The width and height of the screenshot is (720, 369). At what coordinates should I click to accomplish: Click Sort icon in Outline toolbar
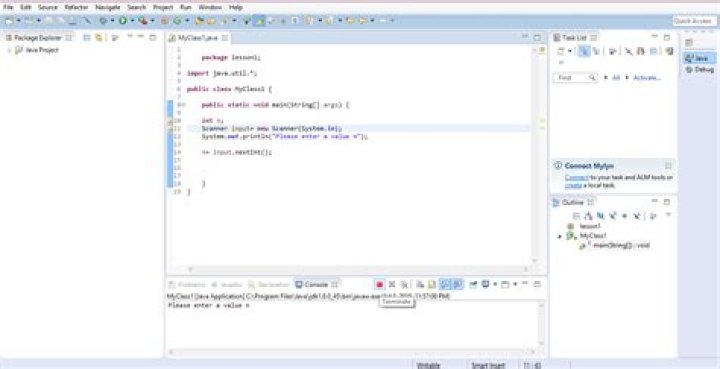588,216
